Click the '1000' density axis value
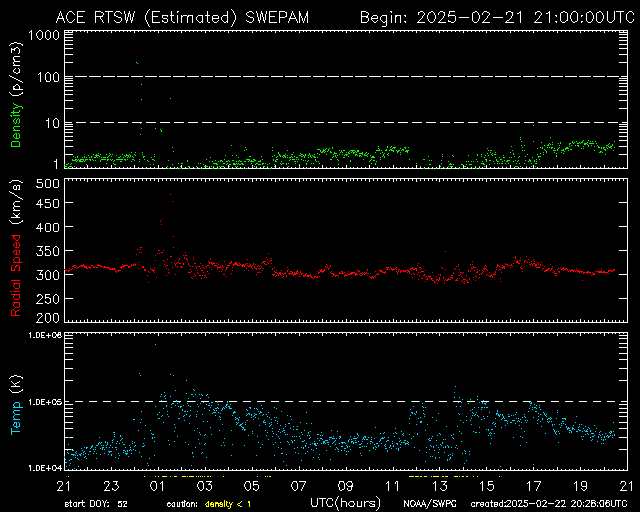The height and width of the screenshot is (512, 640). [44, 36]
